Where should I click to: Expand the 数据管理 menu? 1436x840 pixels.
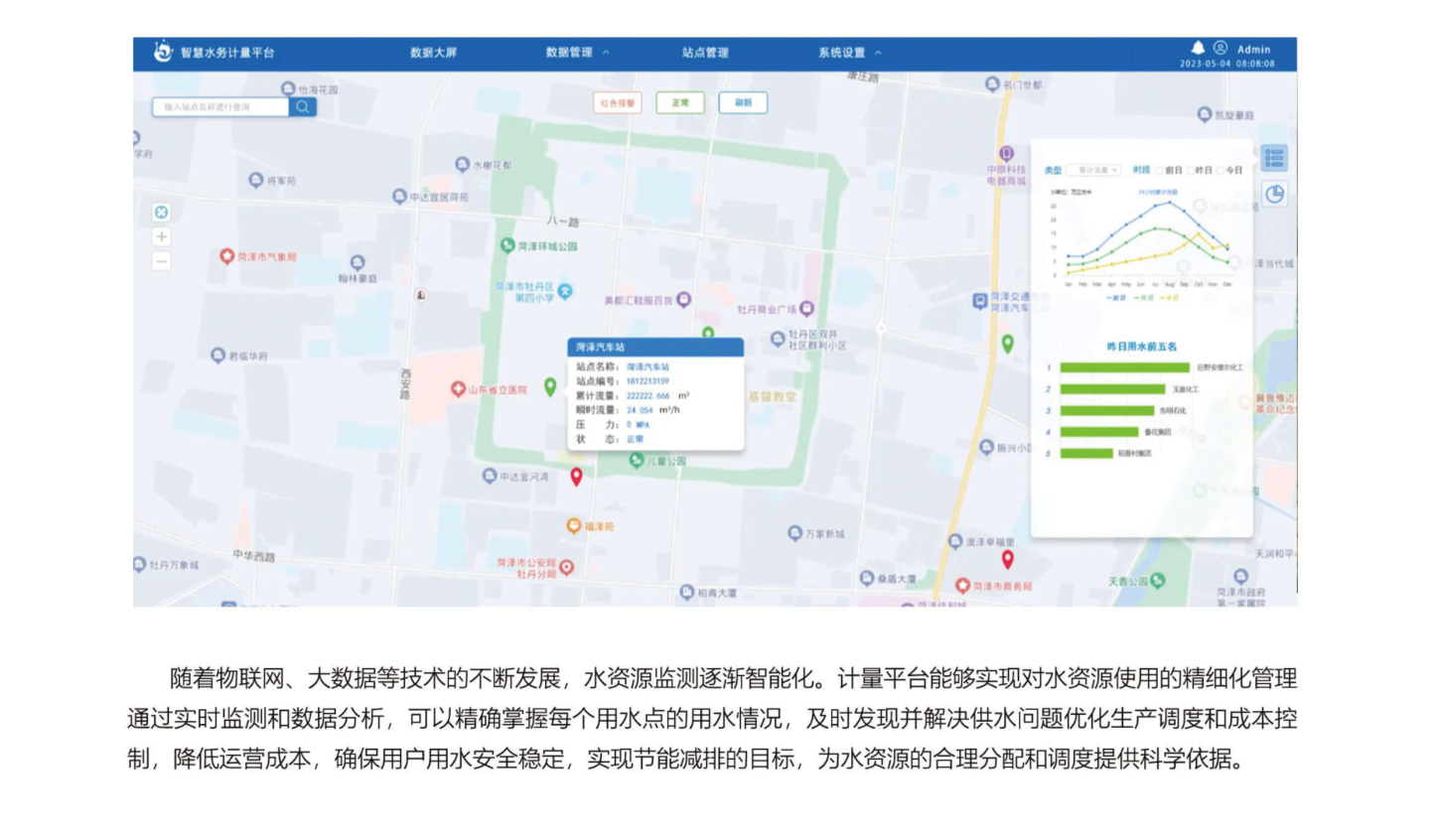point(577,53)
